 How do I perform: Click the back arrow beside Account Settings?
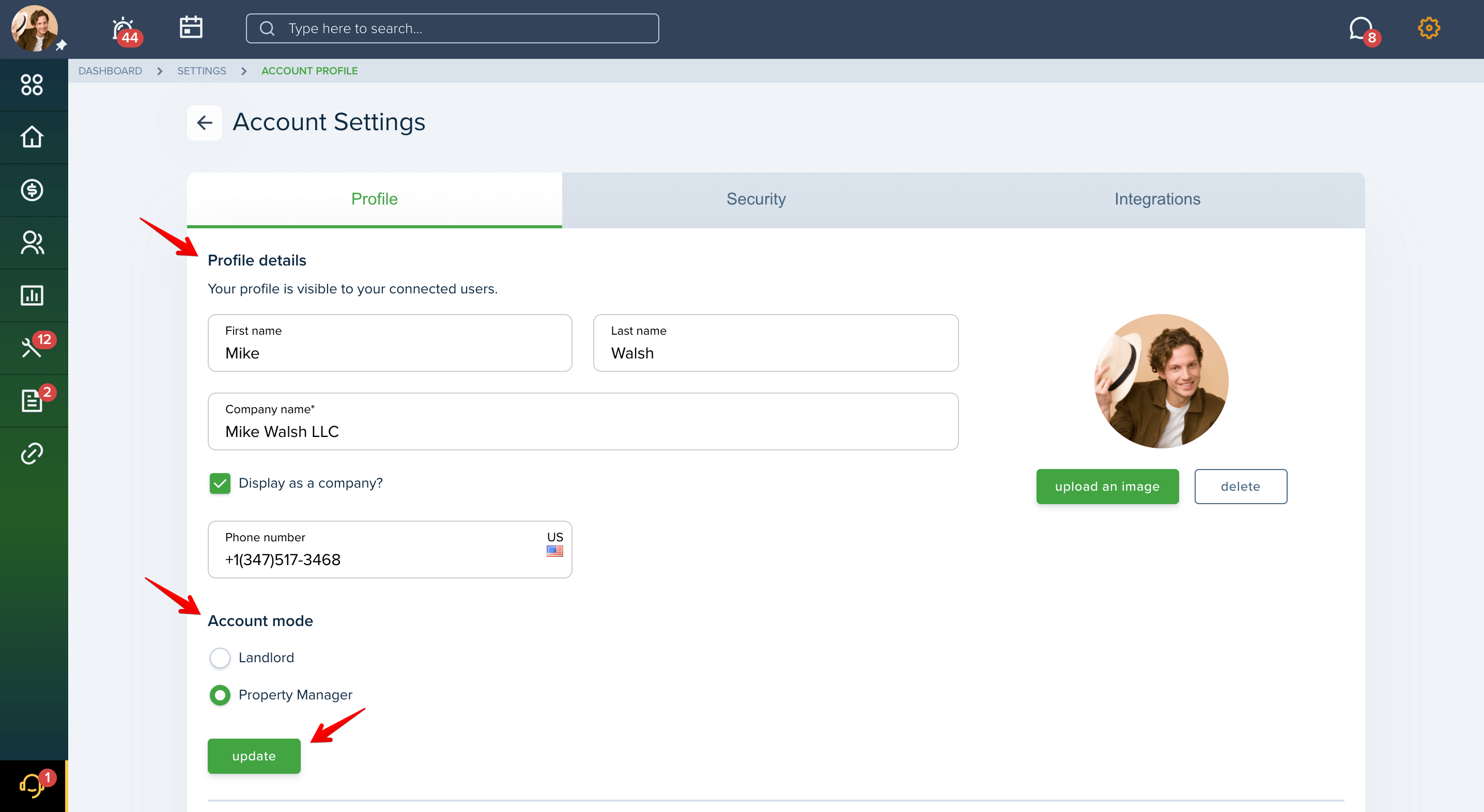205,122
